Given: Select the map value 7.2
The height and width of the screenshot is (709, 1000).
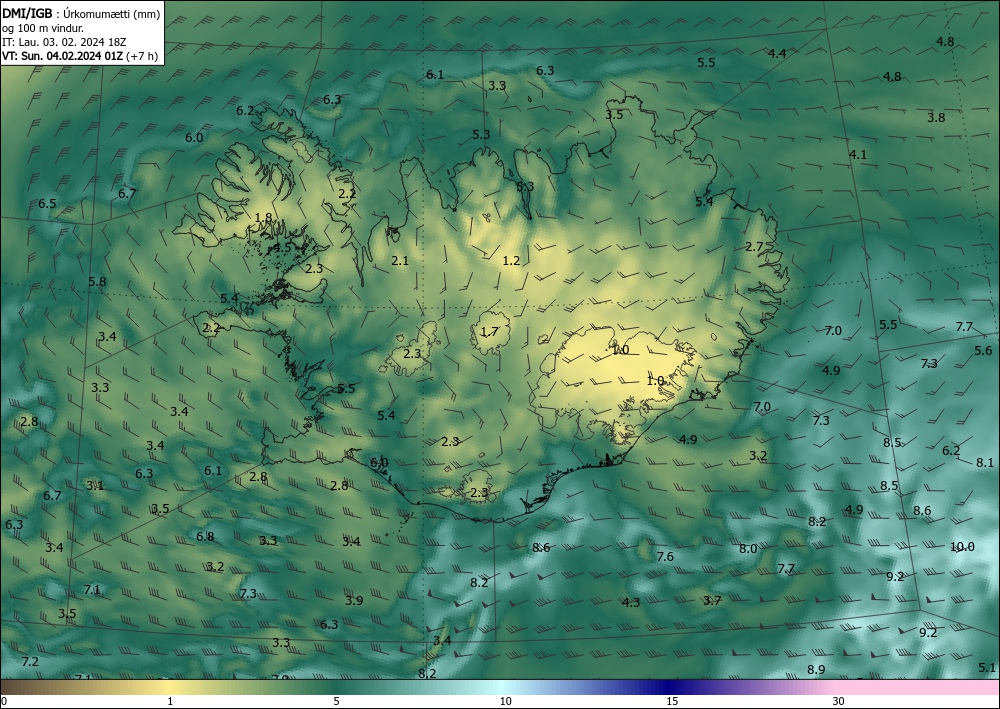Looking at the screenshot, I should [30, 662].
